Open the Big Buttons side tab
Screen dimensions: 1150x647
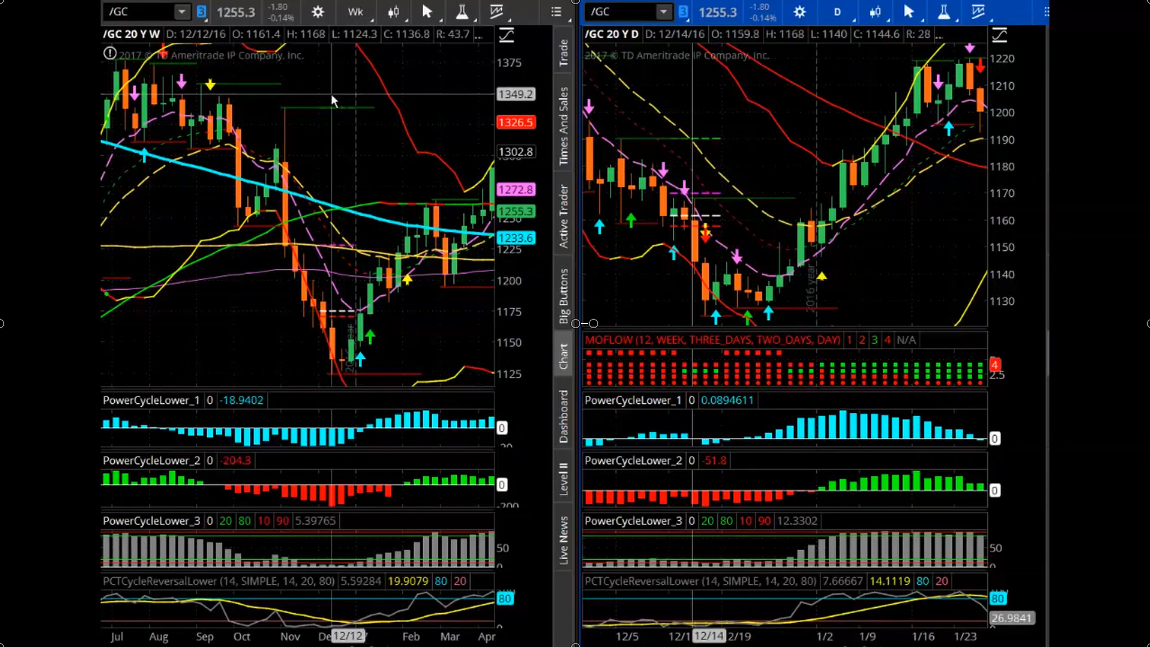click(563, 296)
